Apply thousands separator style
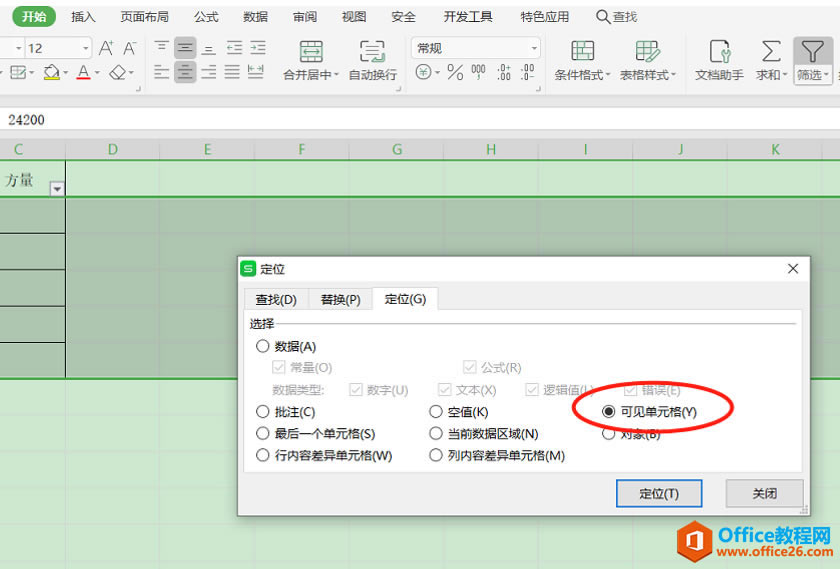 click(478, 72)
